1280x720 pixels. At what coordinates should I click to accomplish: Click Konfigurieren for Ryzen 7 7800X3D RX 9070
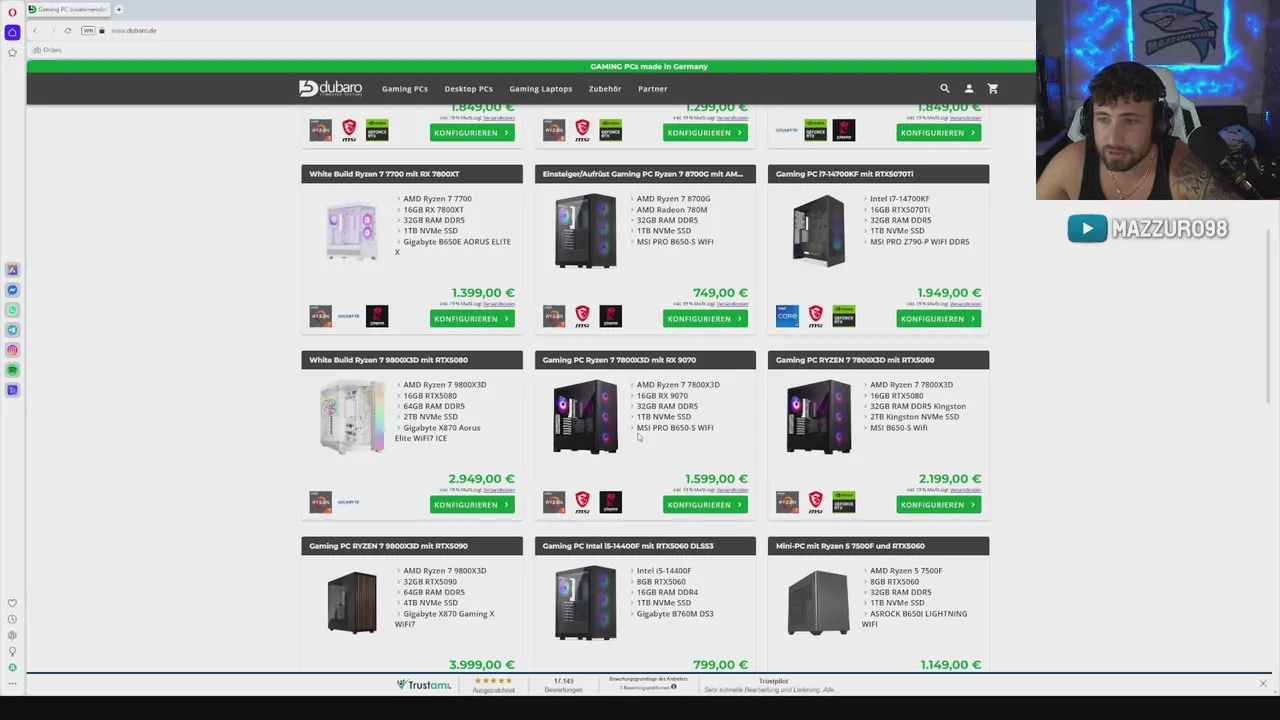pos(705,504)
